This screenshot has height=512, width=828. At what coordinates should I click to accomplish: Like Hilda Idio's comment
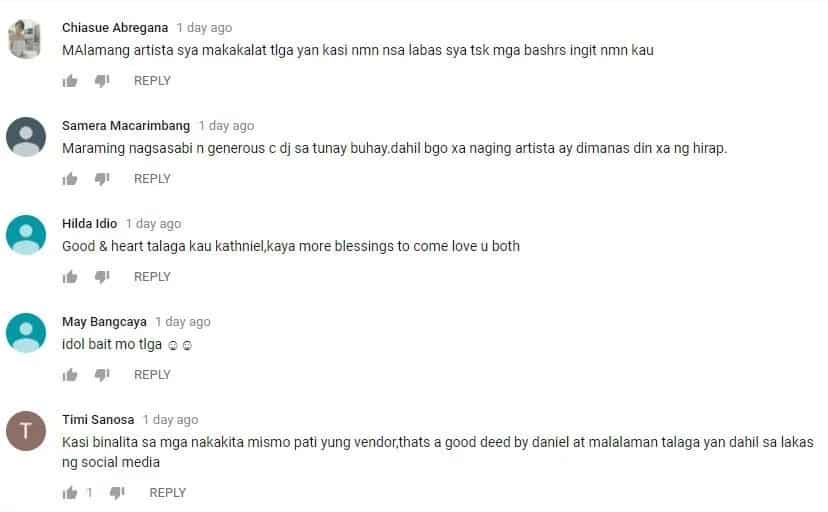(70, 277)
